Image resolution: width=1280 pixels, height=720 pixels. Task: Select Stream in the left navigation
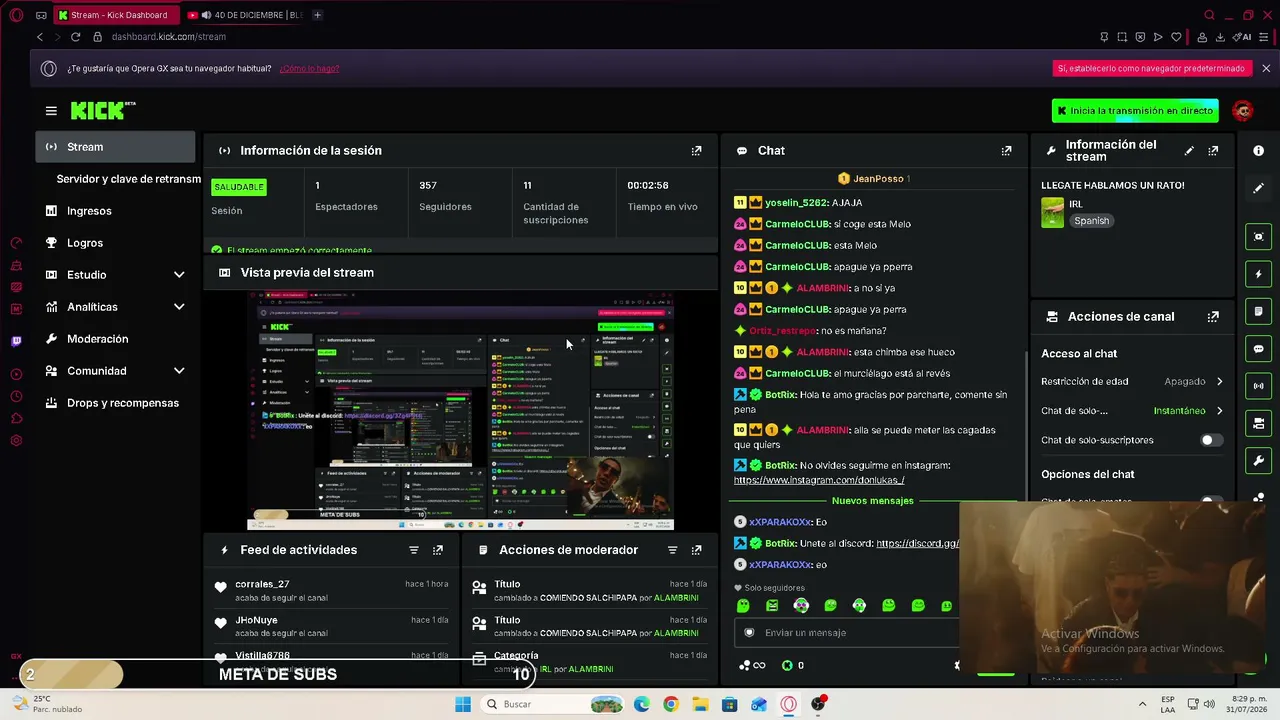(x=116, y=147)
